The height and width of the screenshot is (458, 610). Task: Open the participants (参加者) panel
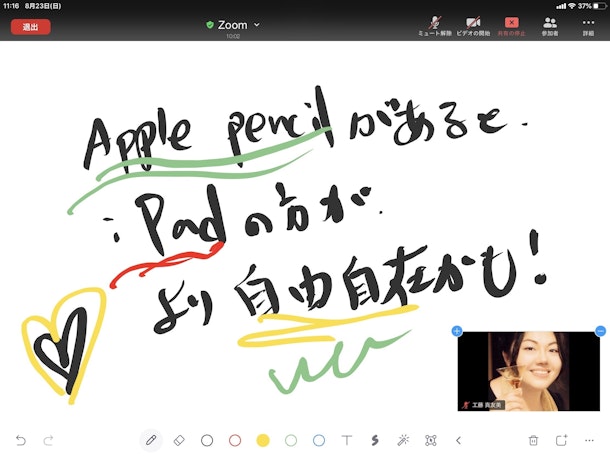pyautogui.click(x=549, y=25)
